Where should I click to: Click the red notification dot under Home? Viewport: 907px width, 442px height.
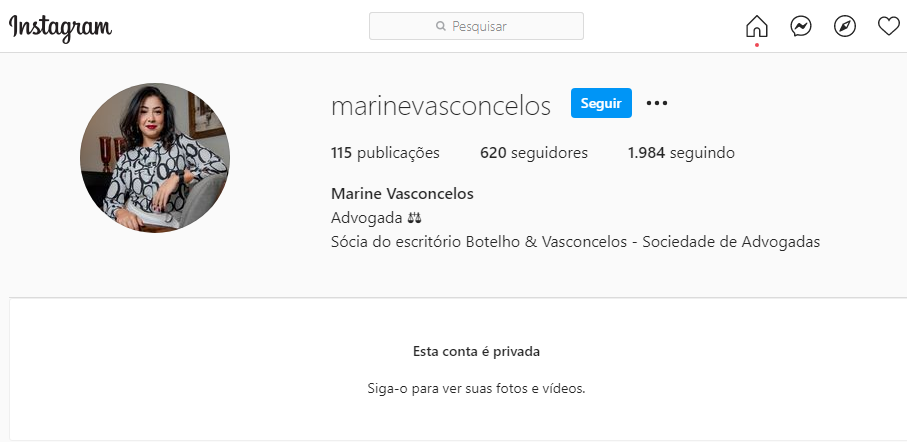757,45
